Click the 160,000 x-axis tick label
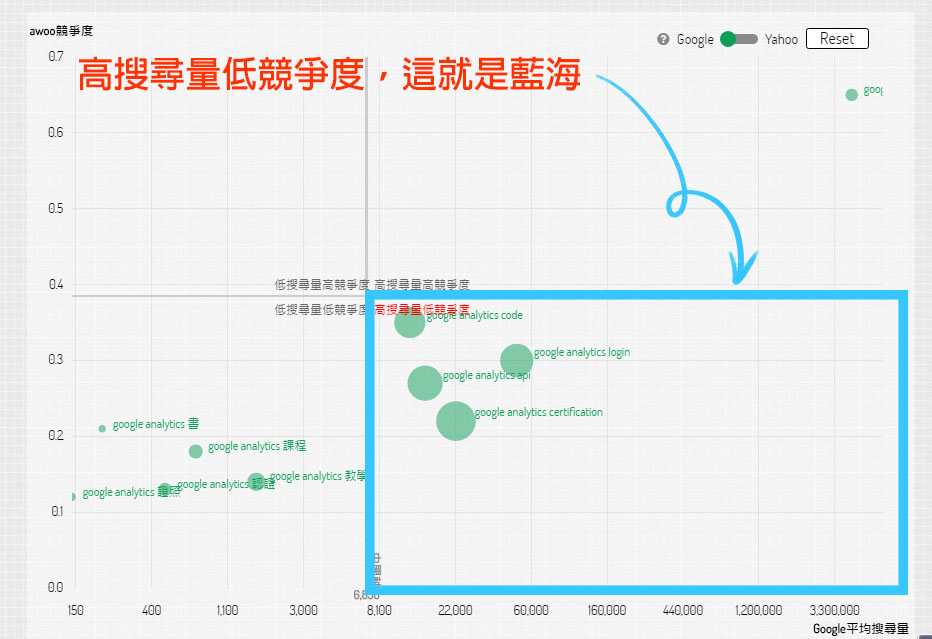 607,610
